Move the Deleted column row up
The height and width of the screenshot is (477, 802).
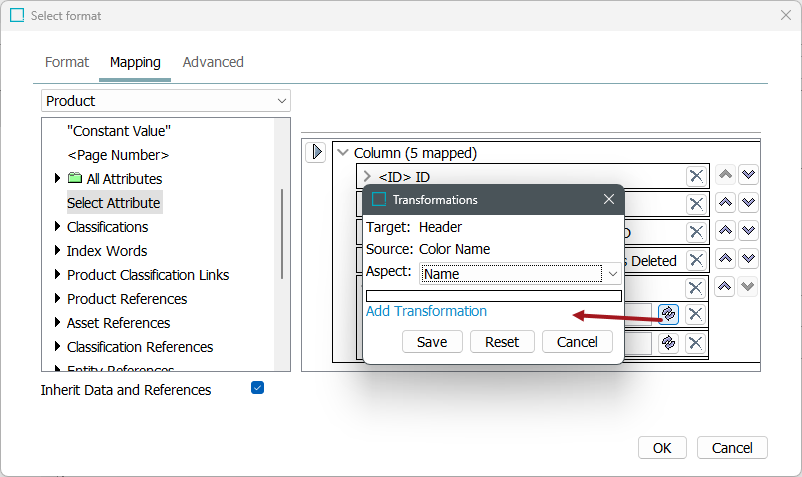[x=725, y=258]
